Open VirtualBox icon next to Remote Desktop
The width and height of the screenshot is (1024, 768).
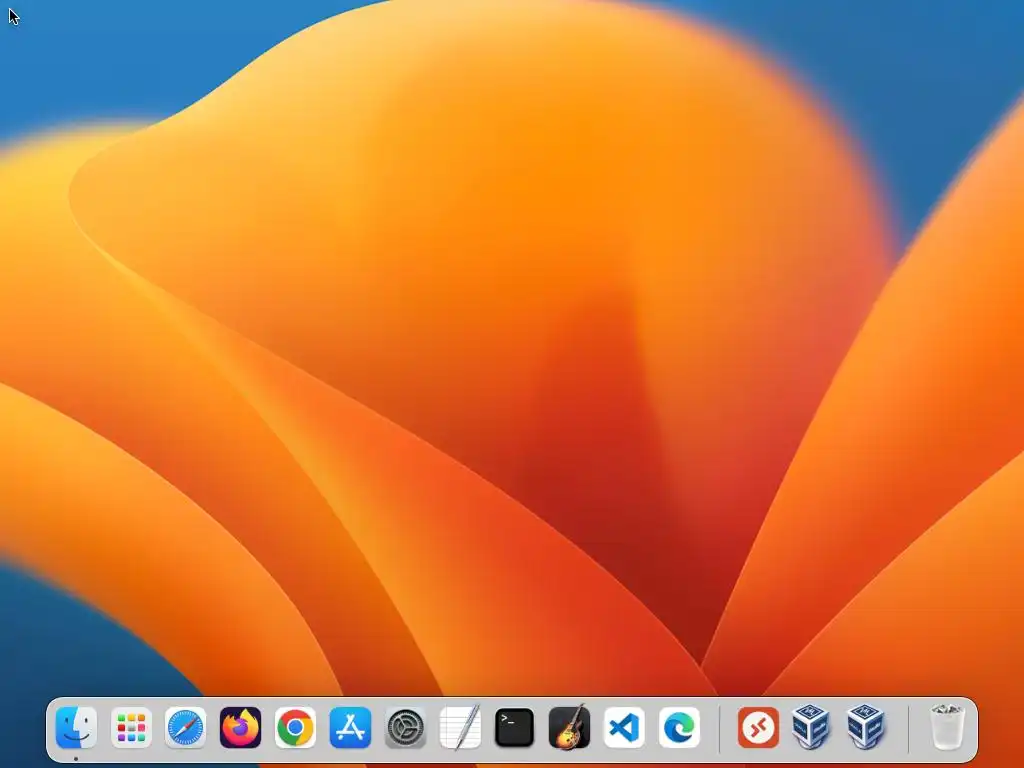click(x=811, y=727)
